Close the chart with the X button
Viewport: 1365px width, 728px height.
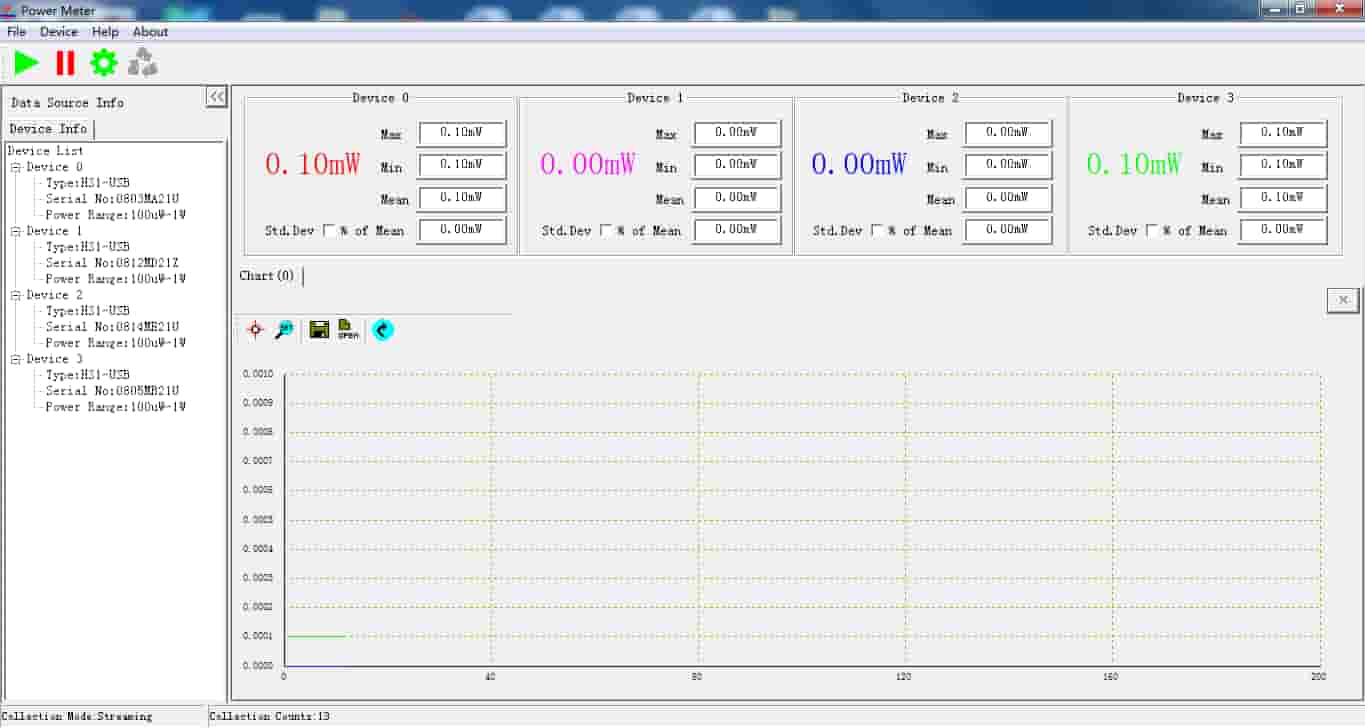pyautogui.click(x=1342, y=299)
